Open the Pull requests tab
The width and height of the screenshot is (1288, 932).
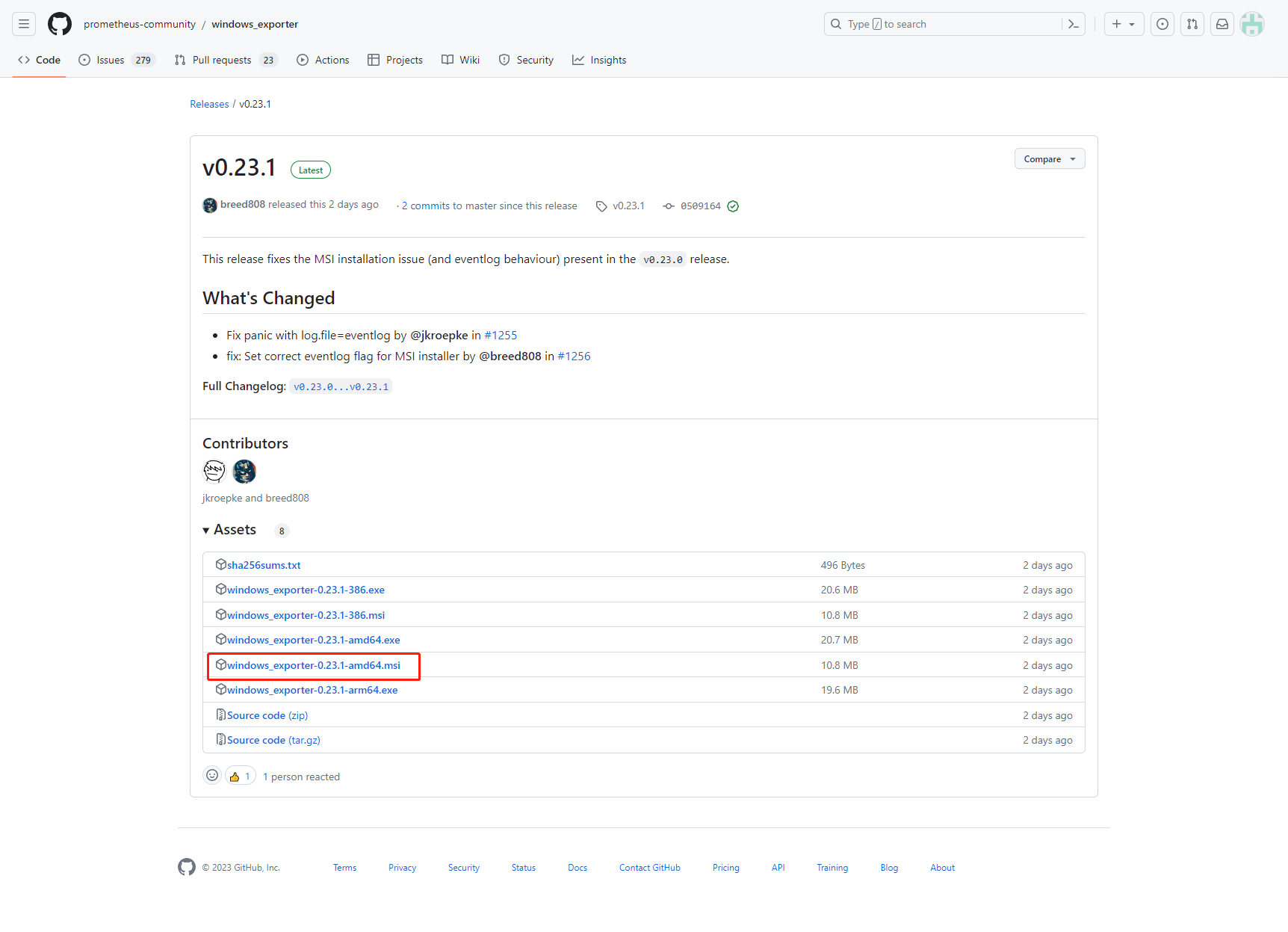pos(226,60)
